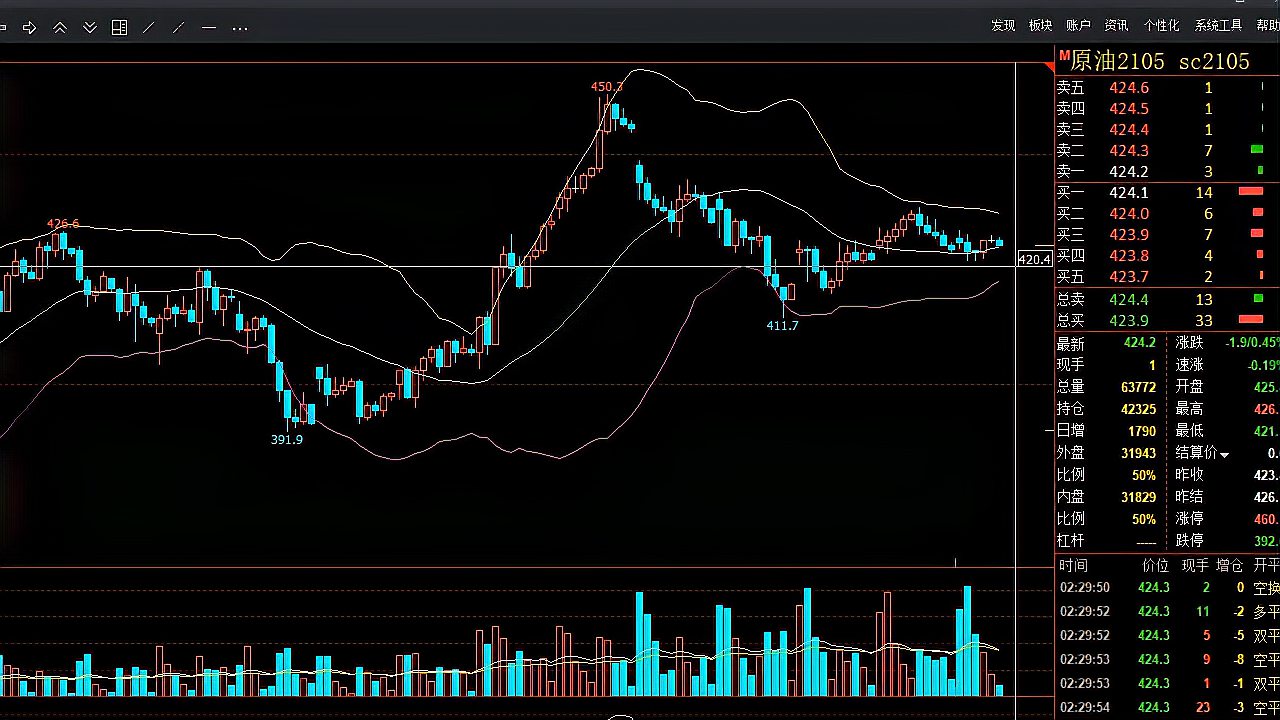Click the 450.3 high price label on chart

point(606,87)
